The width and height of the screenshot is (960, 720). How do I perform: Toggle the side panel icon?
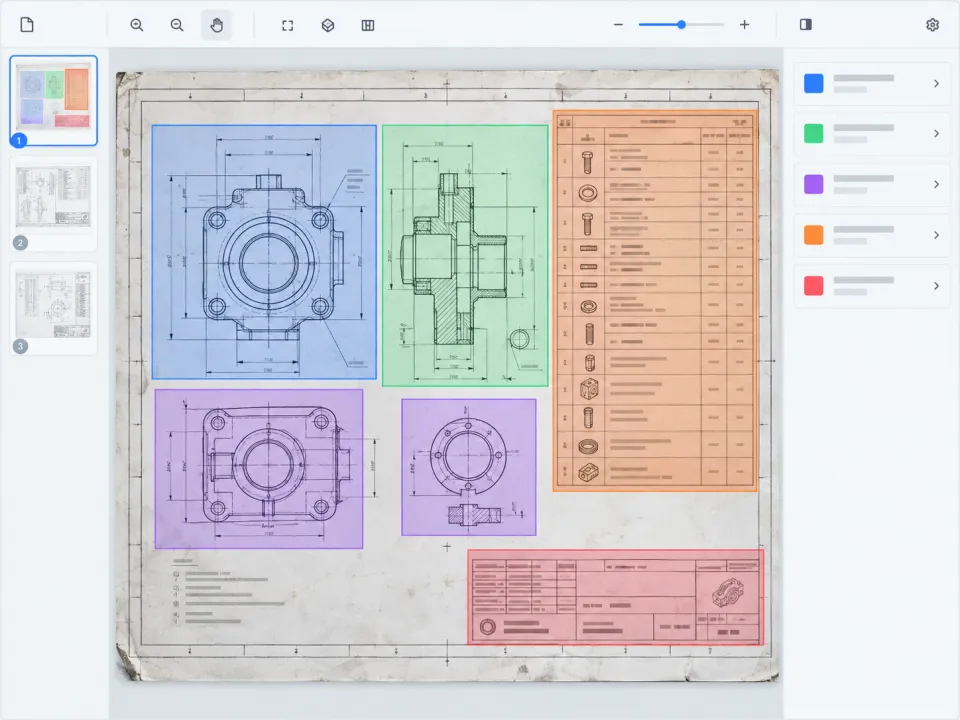(x=806, y=24)
